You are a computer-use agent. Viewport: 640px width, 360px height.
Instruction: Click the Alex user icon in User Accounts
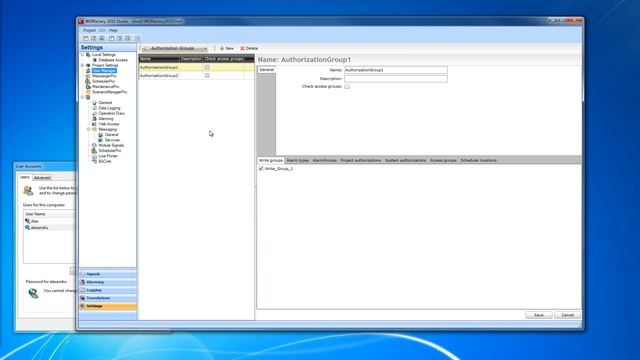click(28, 221)
